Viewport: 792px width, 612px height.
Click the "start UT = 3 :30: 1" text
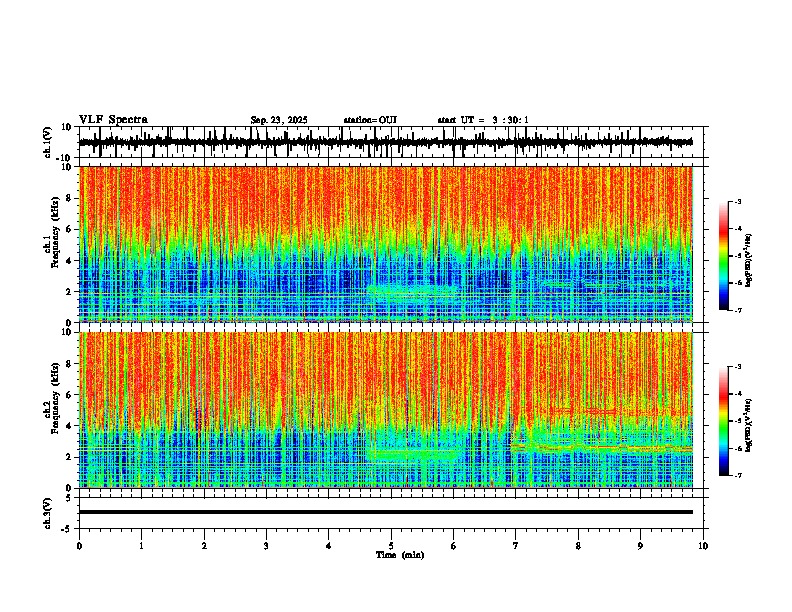pos(483,120)
